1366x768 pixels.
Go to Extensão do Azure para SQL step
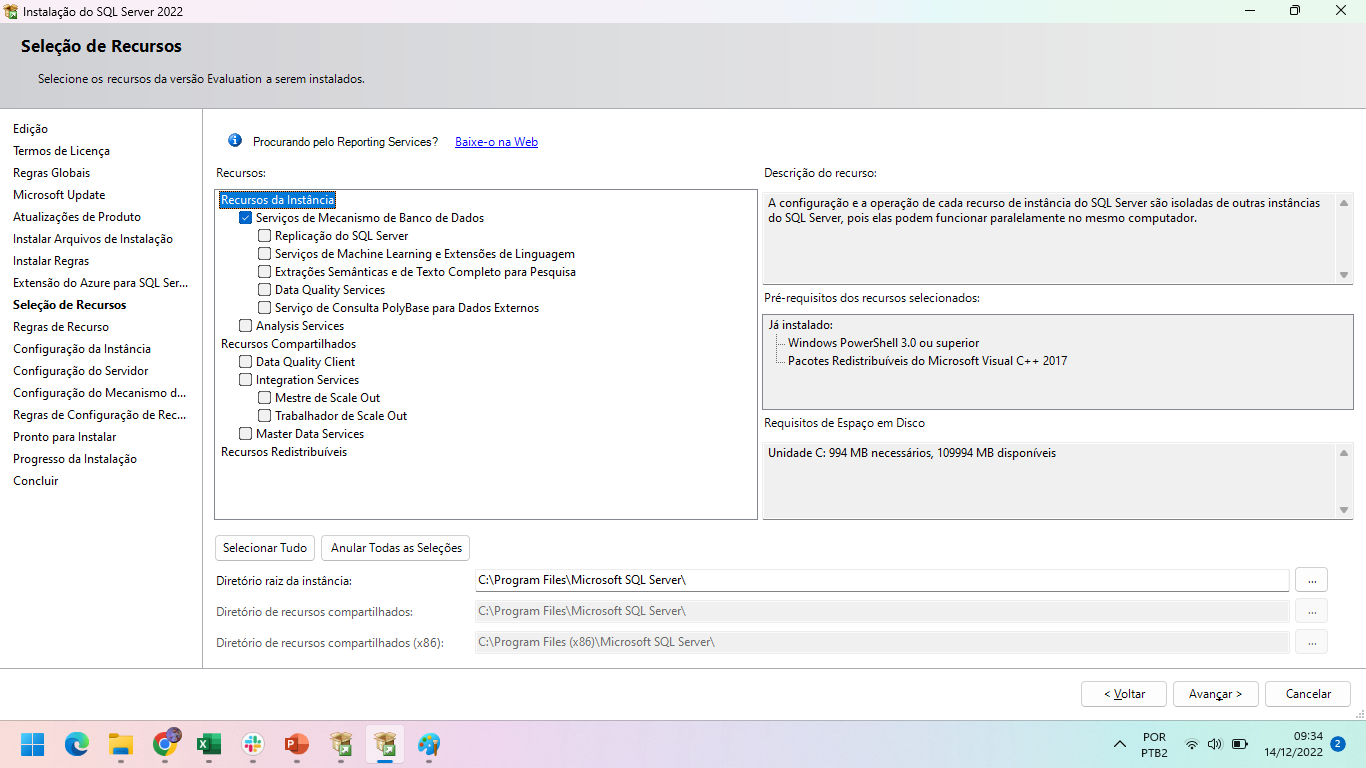point(101,283)
